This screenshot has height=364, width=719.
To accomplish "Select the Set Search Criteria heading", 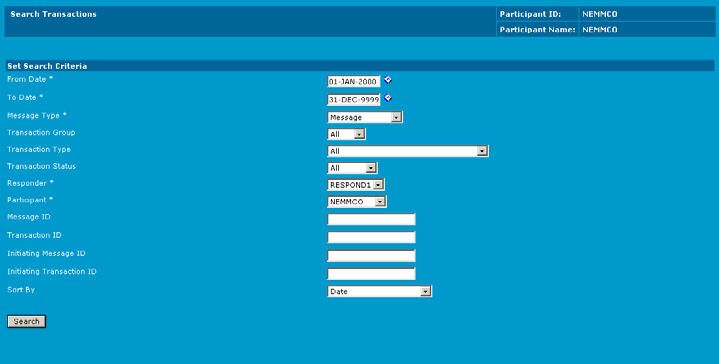I will pos(47,66).
